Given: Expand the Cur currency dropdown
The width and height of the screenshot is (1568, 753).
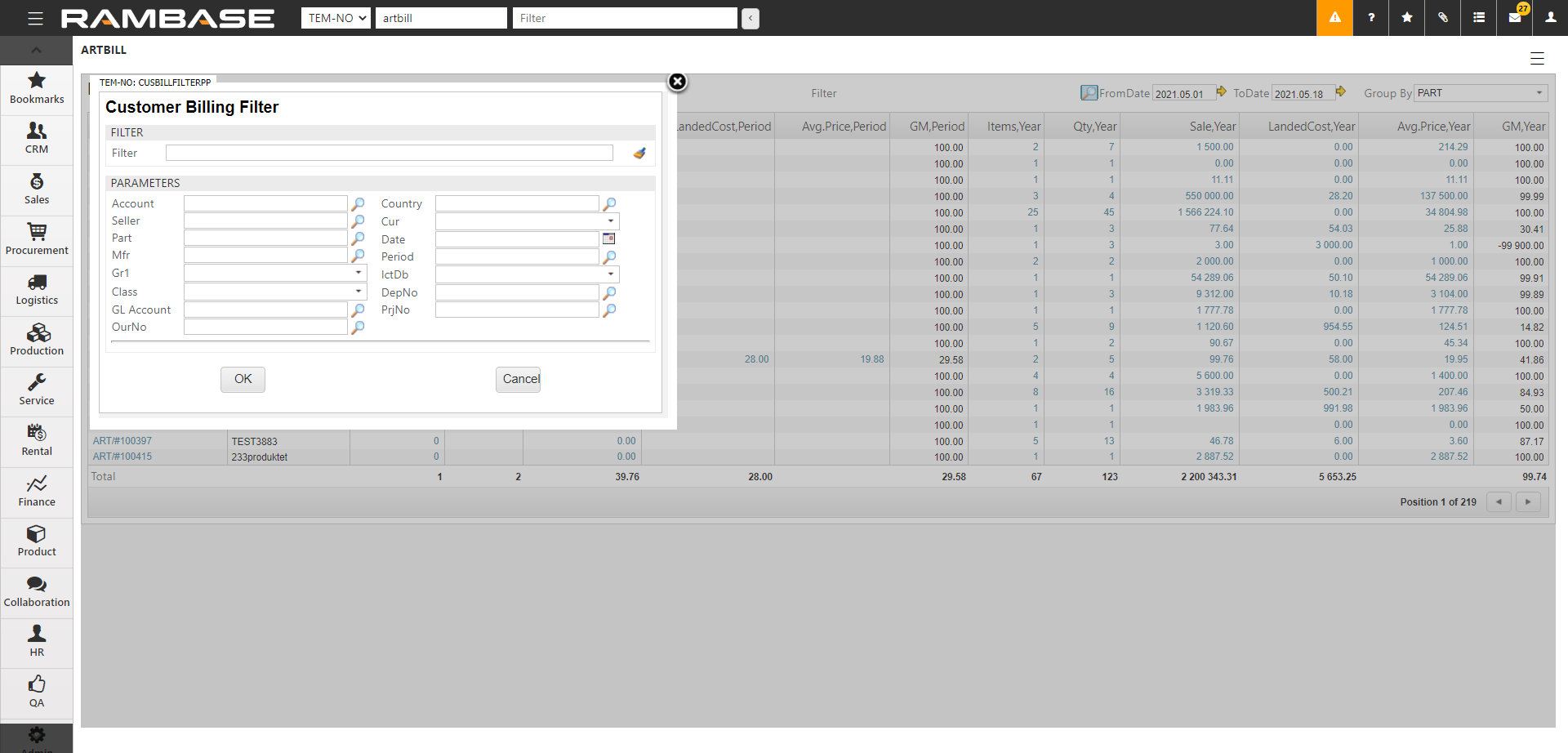Looking at the screenshot, I should click(x=610, y=221).
